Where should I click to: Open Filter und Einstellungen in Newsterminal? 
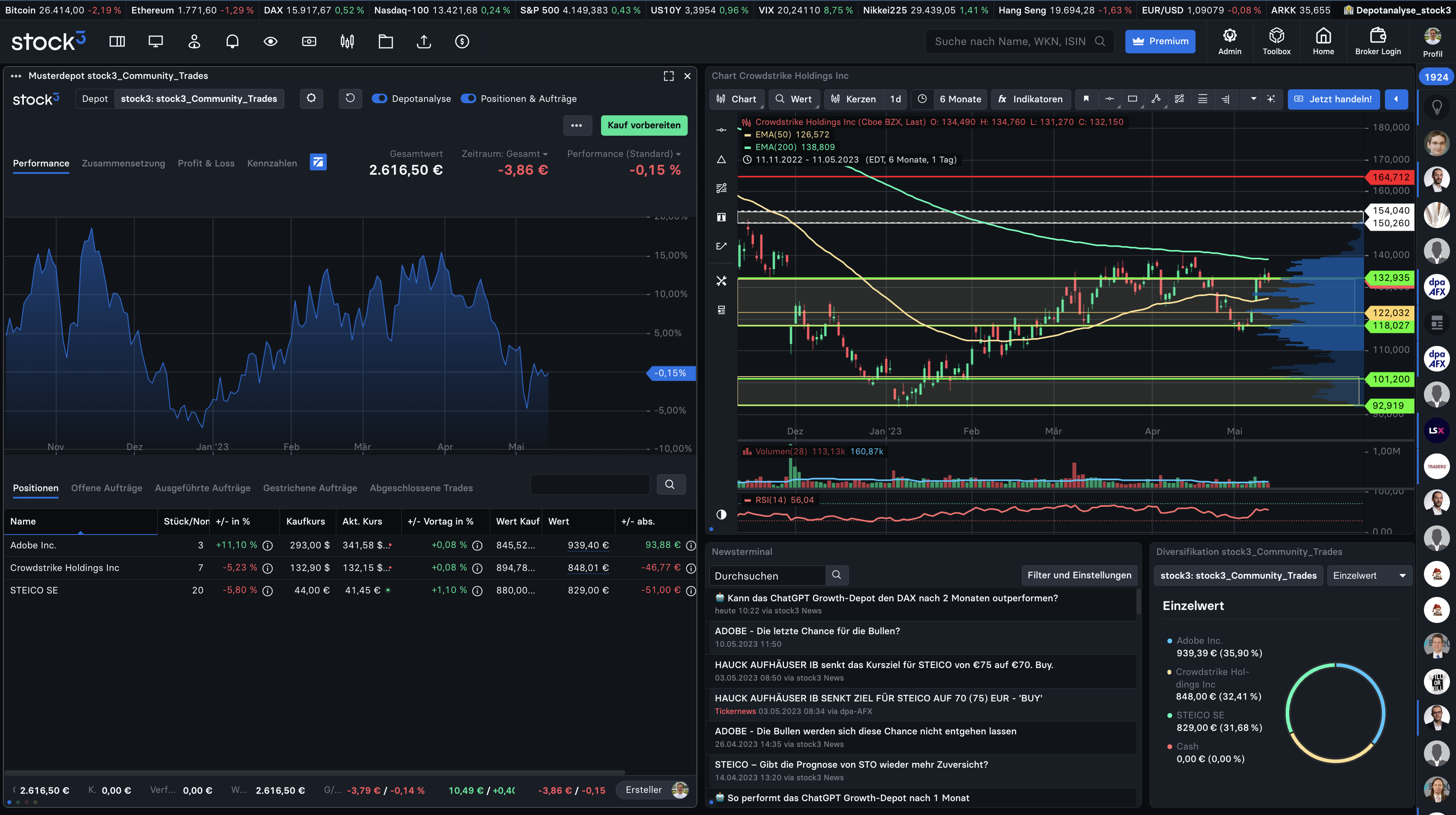click(1079, 575)
